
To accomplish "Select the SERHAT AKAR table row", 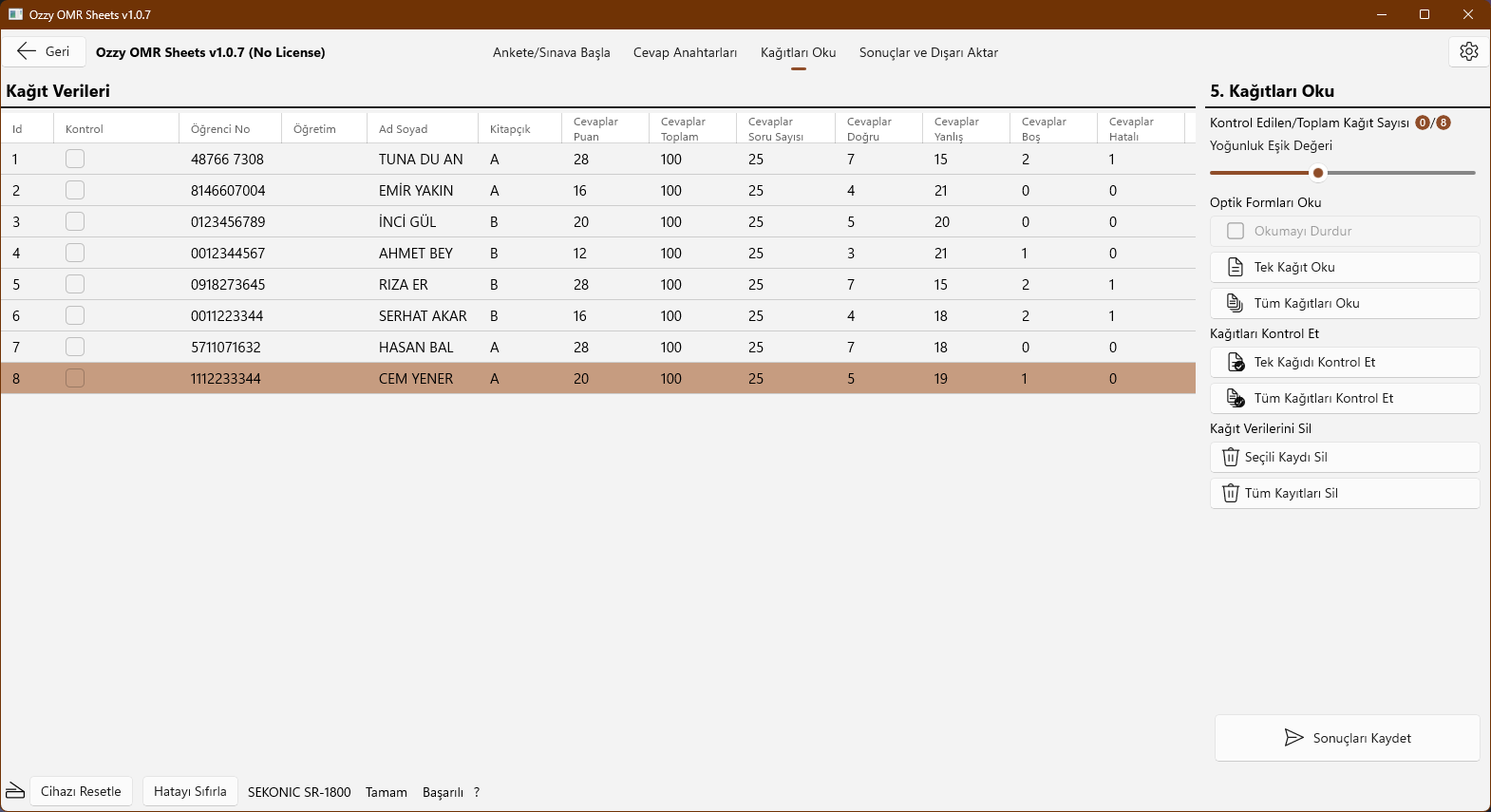I will 423,315.
